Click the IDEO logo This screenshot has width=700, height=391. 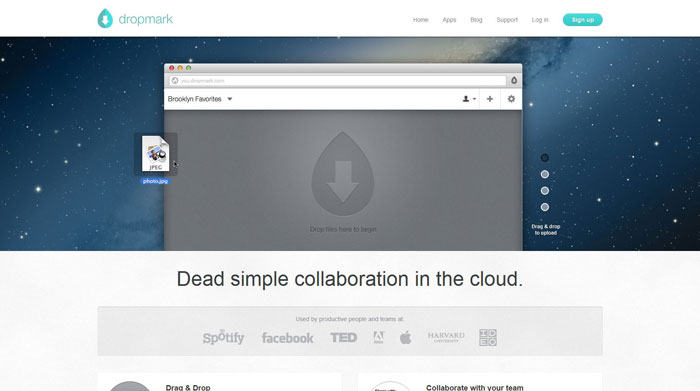click(488, 337)
